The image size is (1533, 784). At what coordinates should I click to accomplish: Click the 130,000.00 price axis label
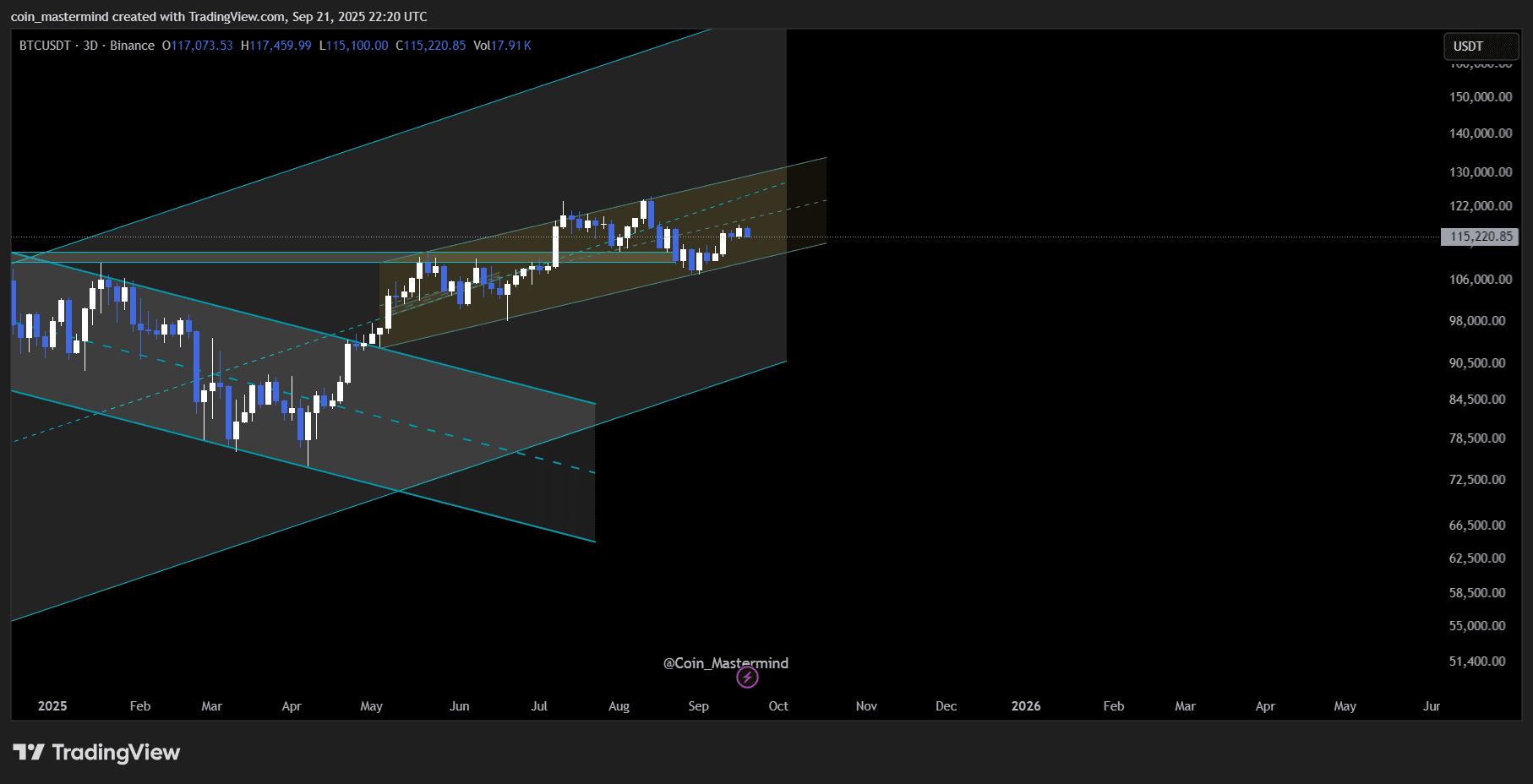1481,172
